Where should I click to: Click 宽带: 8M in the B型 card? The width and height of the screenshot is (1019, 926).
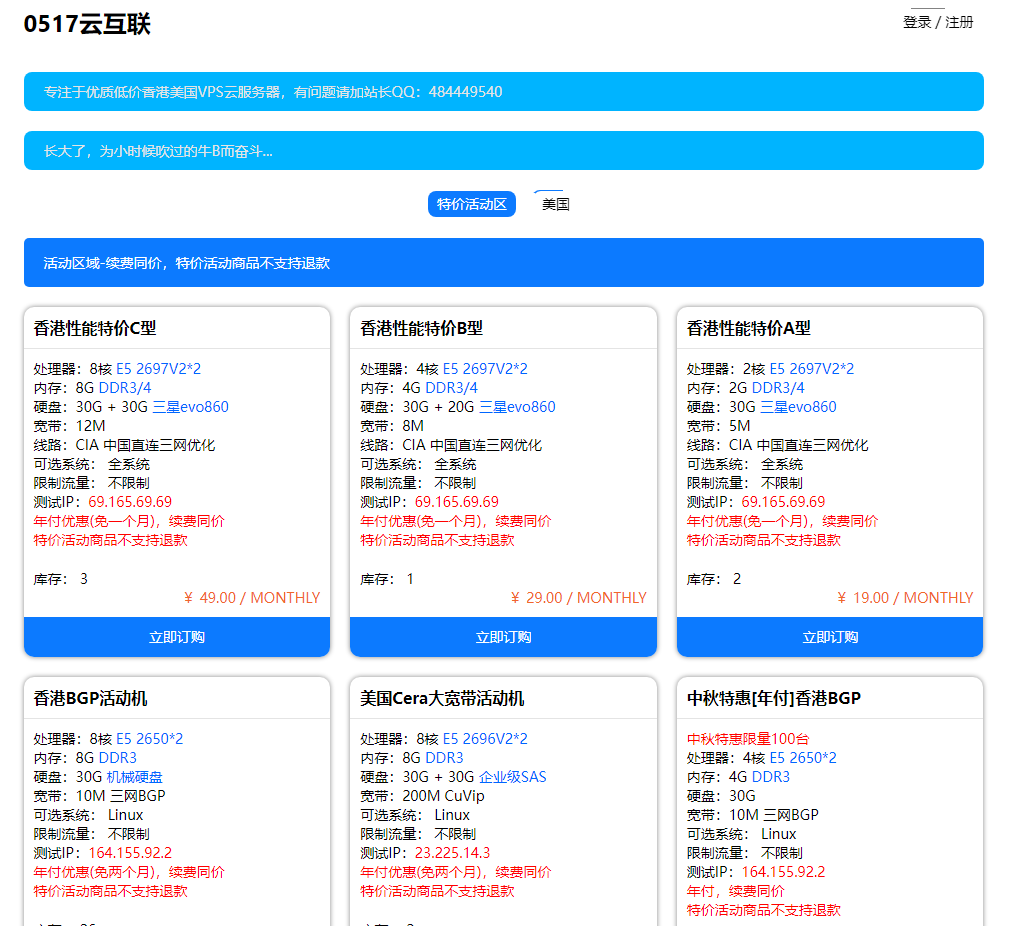tap(392, 426)
